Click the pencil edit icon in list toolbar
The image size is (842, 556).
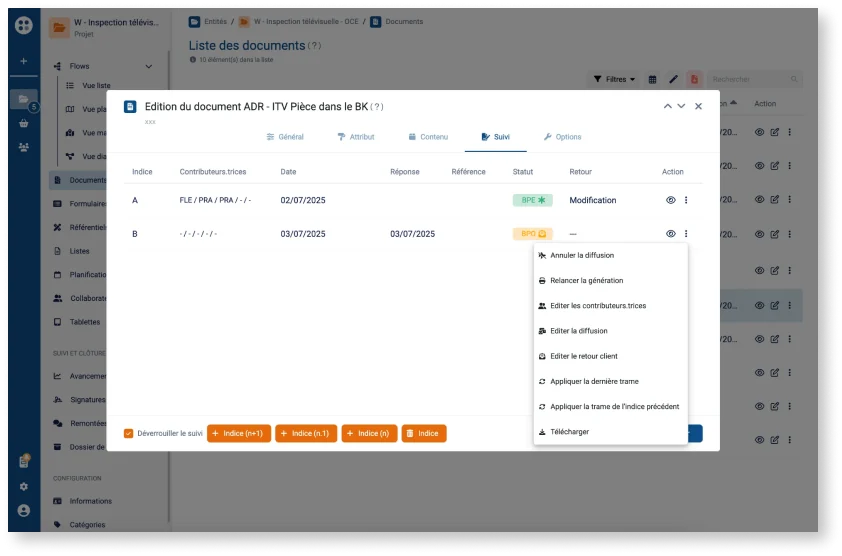click(673, 80)
